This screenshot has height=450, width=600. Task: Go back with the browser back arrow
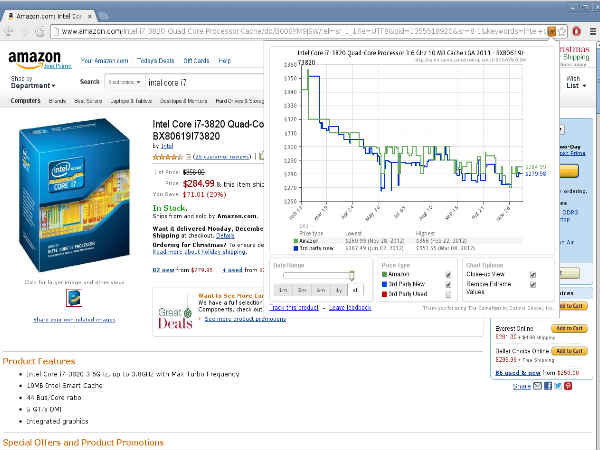pyautogui.click(x=8, y=31)
